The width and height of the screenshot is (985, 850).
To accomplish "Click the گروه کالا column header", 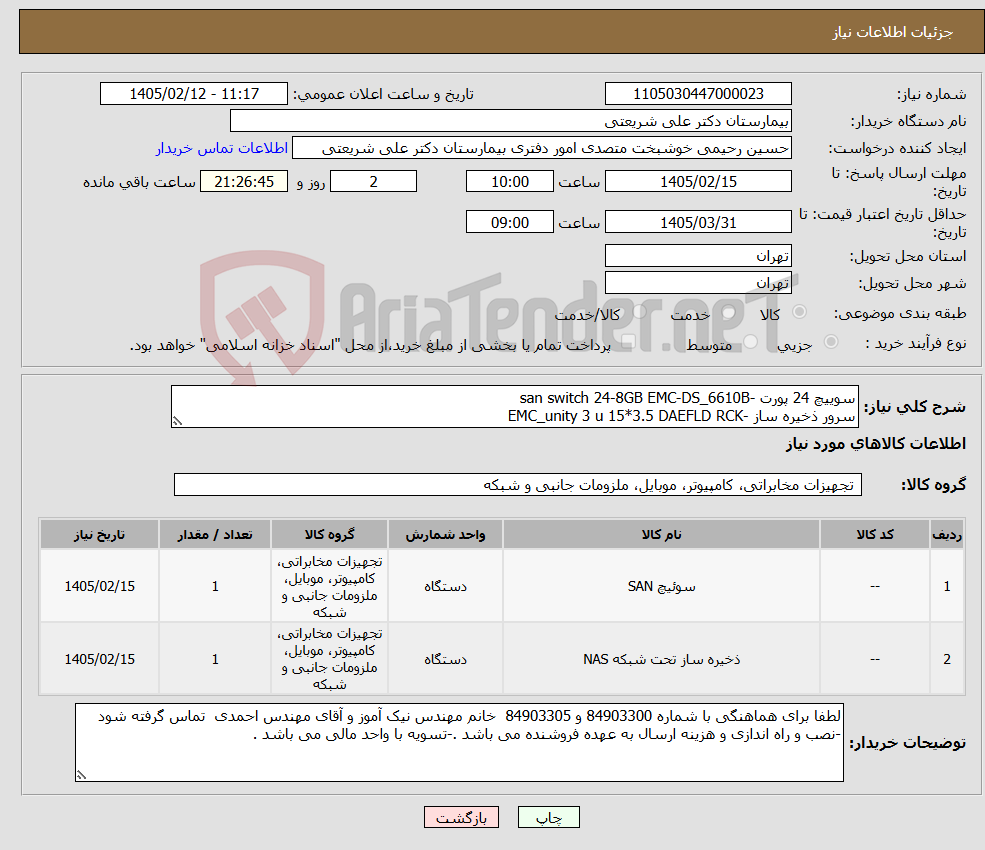I will click(329, 534).
